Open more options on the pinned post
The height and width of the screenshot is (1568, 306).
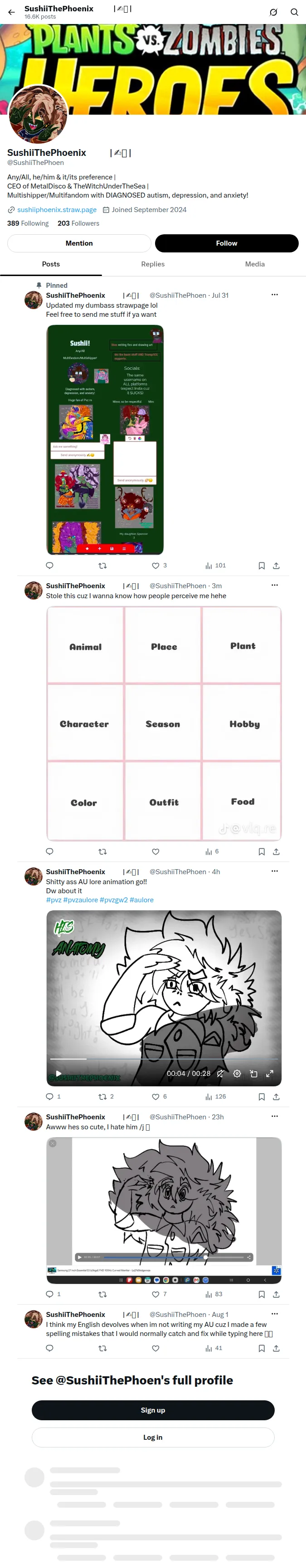coord(274,295)
